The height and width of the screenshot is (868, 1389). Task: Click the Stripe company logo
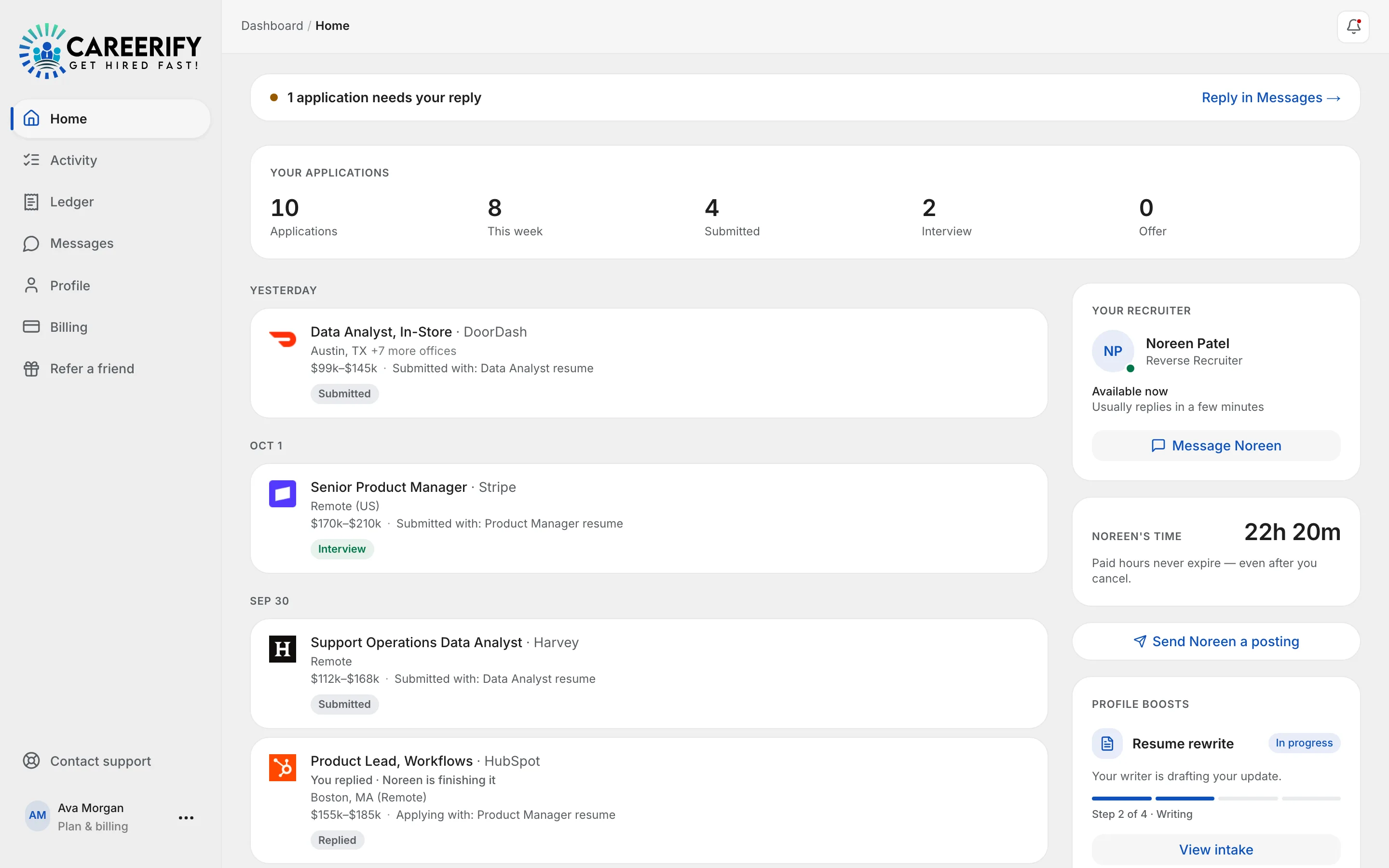click(x=283, y=494)
